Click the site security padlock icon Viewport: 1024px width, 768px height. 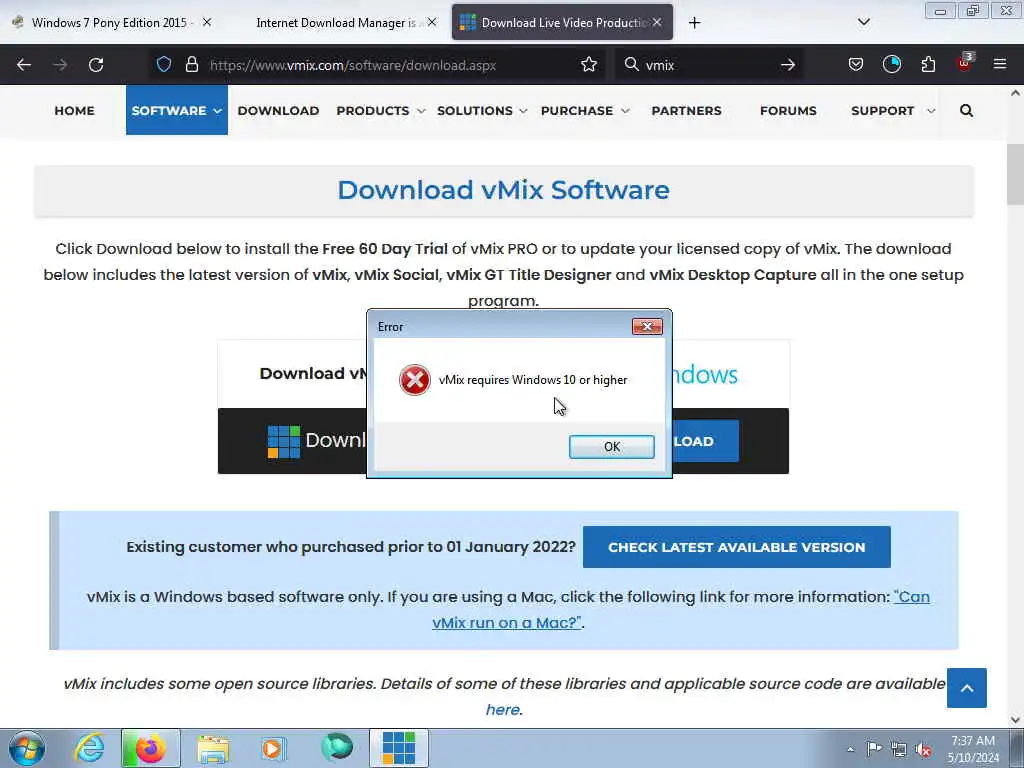[x=191, y=64]
